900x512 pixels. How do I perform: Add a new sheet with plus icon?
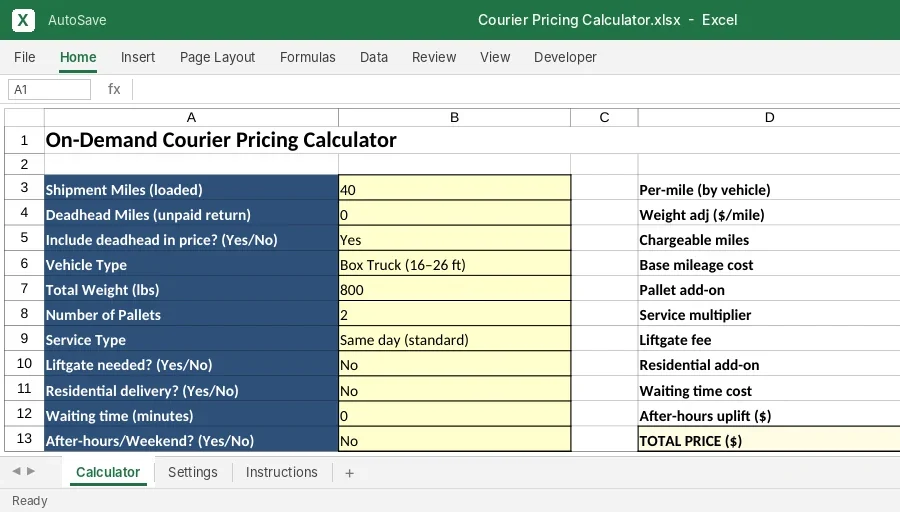click(349, 473)
